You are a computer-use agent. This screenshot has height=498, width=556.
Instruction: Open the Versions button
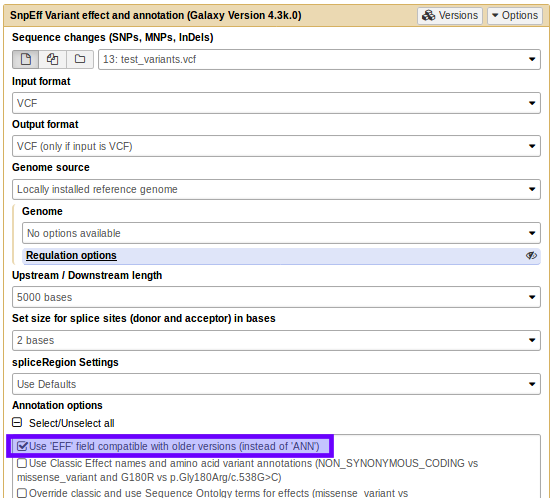pyautogui.click(x=450, y=16)
